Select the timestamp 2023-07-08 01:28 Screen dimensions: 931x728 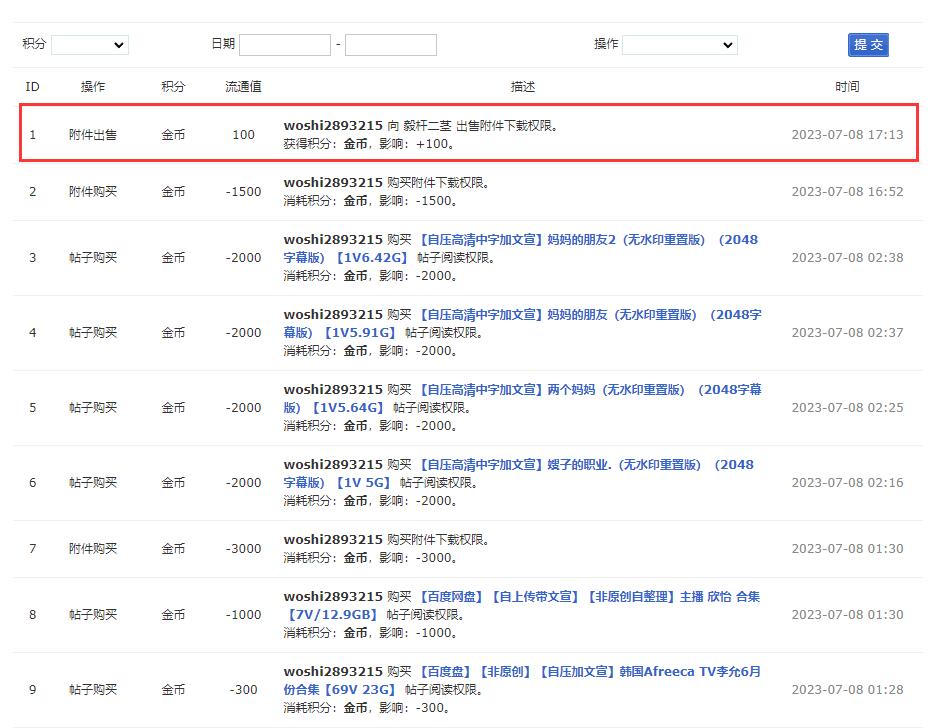click(x=847, y=690)
